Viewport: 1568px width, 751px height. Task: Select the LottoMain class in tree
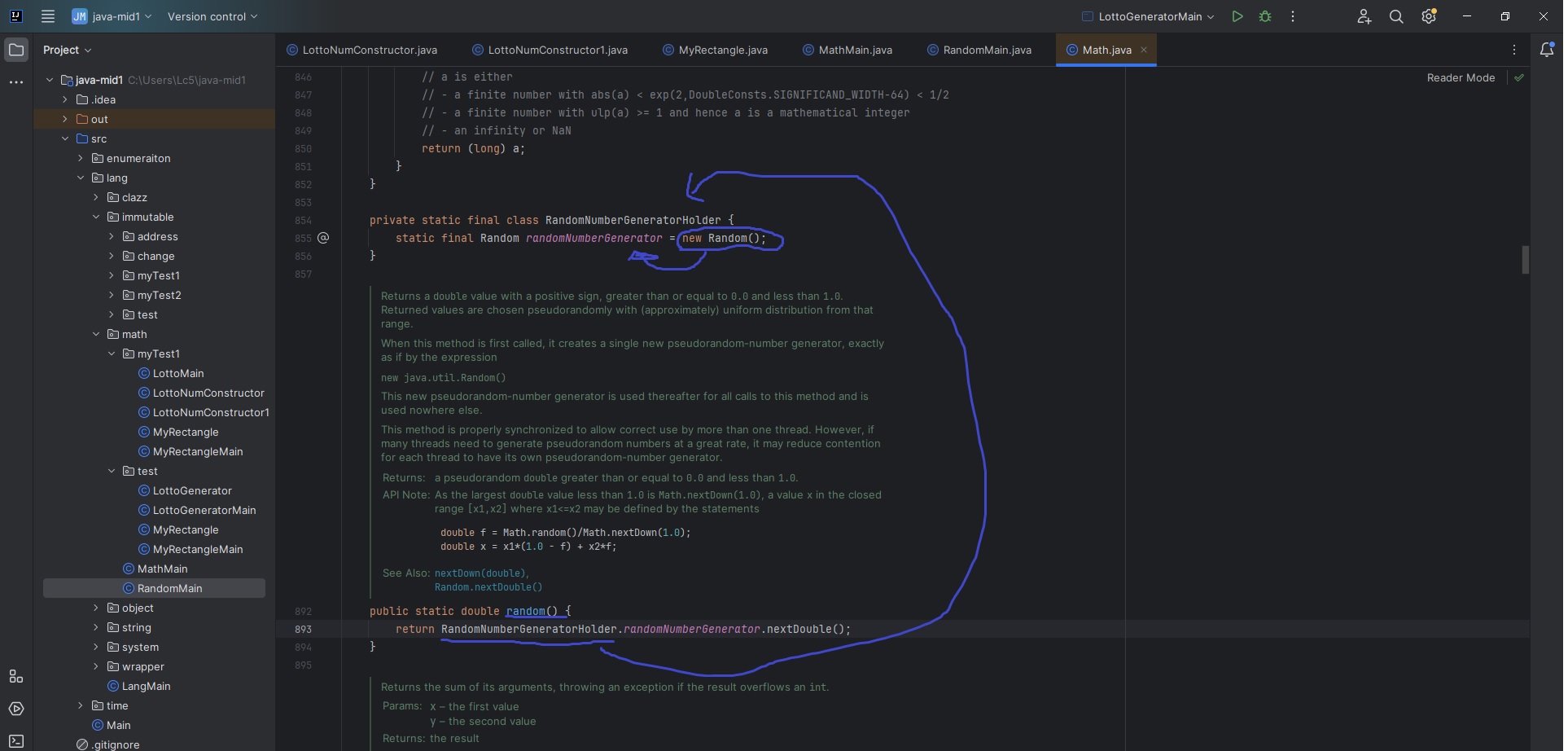[178, 373]
